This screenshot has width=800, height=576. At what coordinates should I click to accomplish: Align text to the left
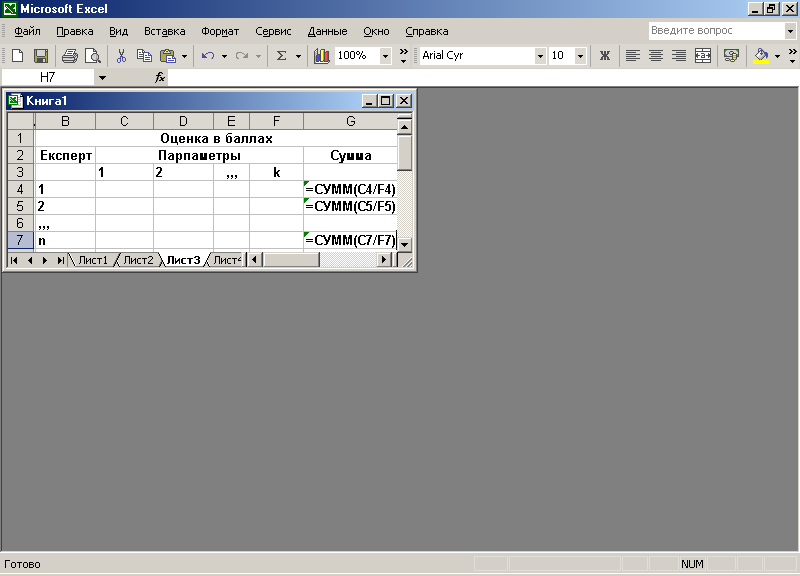[633, 56]
